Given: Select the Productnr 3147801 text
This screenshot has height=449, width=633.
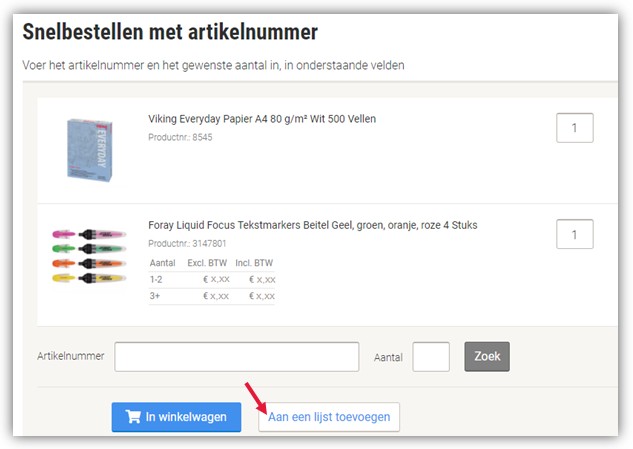Looking at the screenshot, I should [187, 243].
